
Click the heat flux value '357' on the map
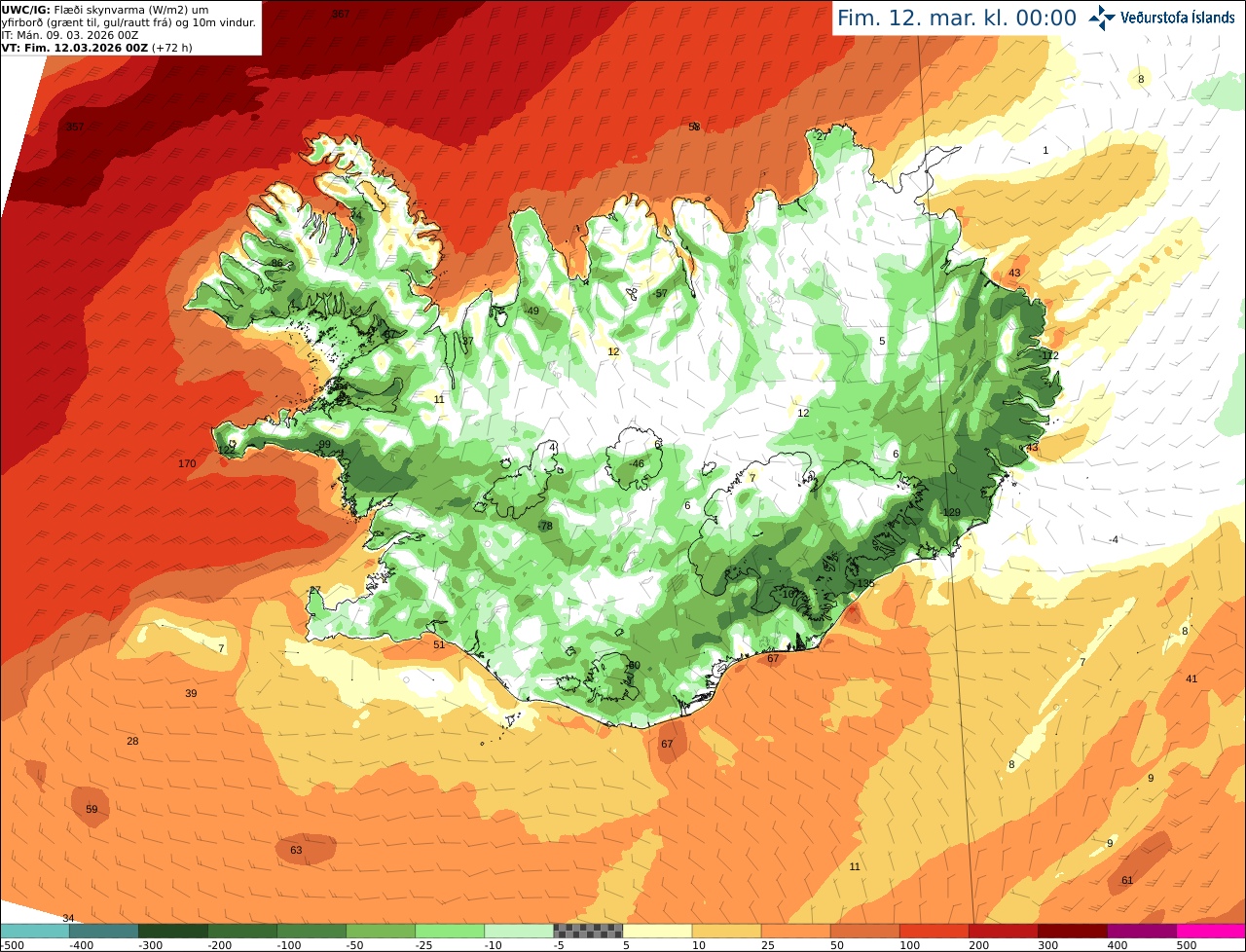[74, 128]
